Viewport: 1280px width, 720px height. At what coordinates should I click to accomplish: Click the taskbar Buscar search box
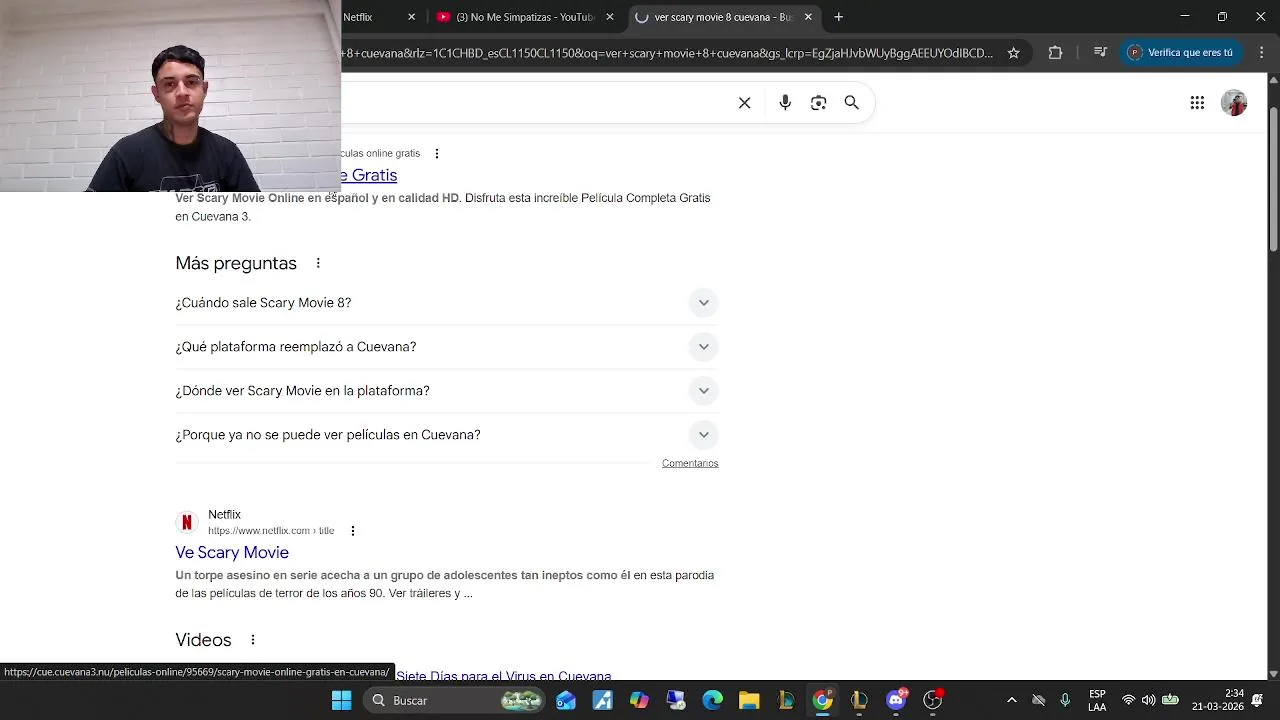coord(455,700)
